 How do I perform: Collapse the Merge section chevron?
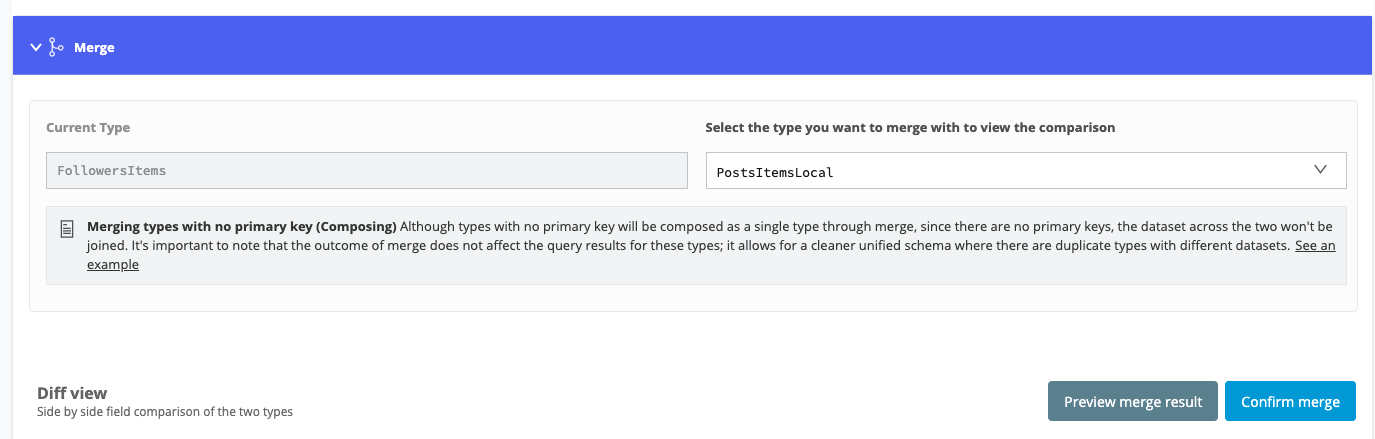[x=36, y=47]
